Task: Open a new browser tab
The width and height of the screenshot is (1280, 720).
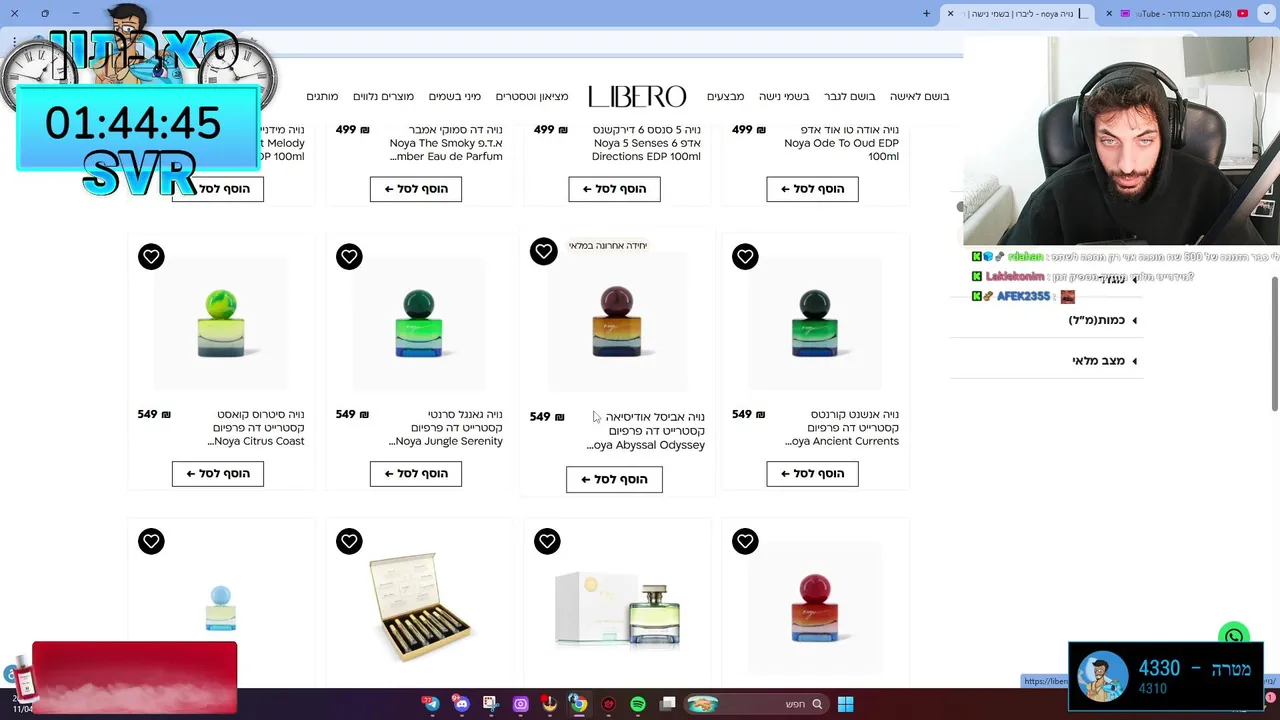Action: (926, 14)
